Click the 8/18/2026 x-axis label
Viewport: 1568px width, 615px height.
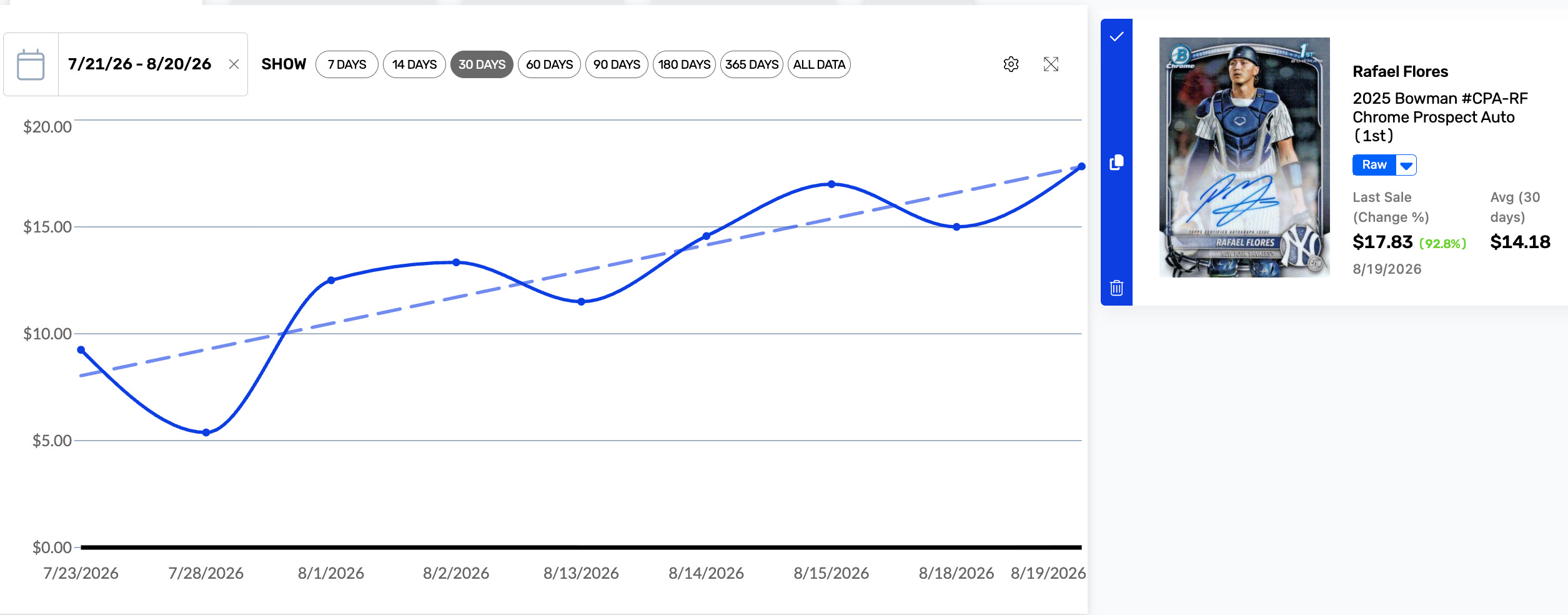coord(956,573)
